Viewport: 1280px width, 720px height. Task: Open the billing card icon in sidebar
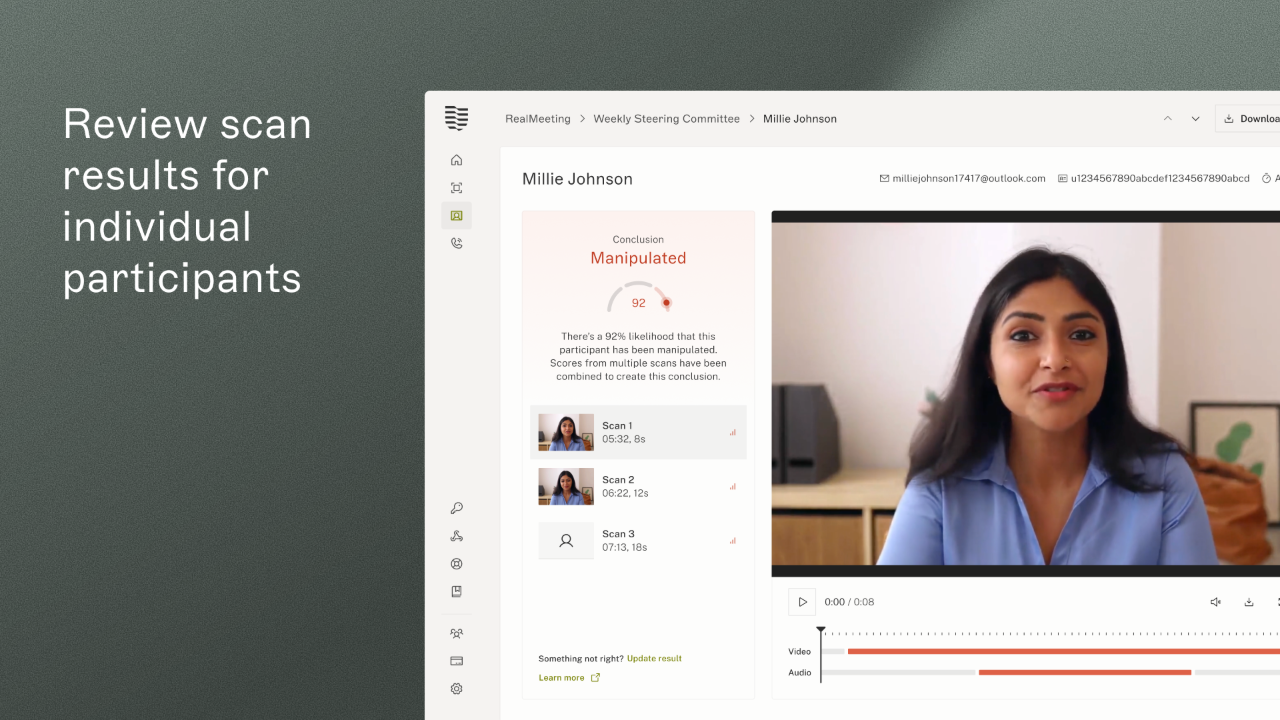(456, 661)
